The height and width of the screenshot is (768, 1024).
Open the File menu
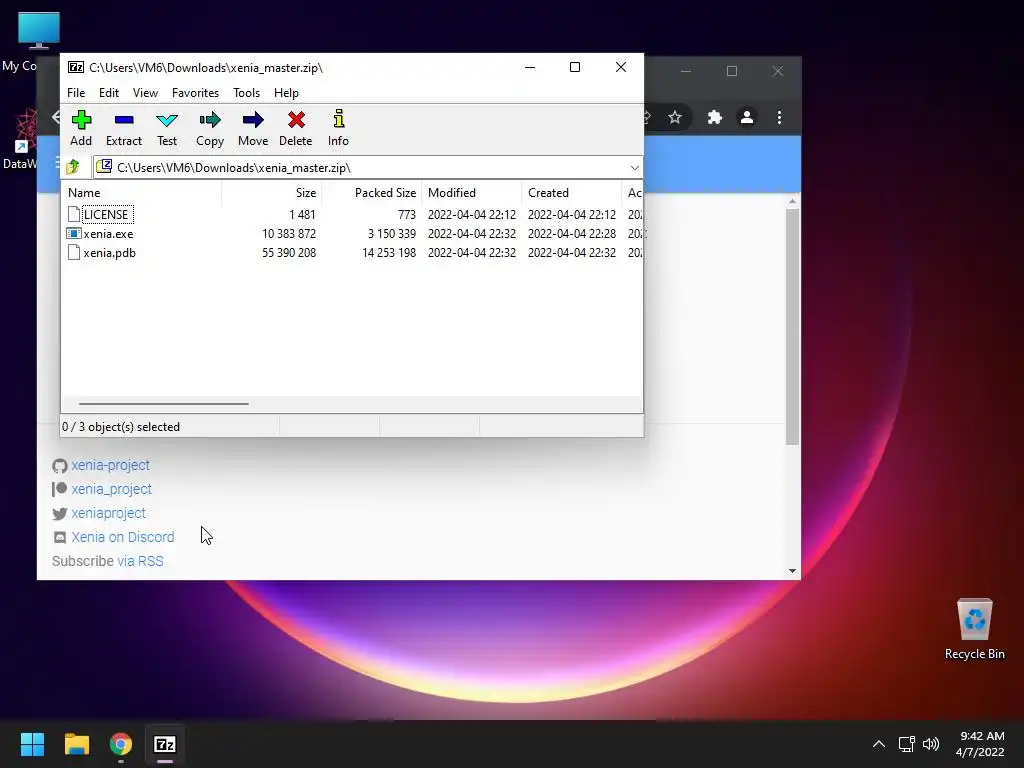(76, 93)
